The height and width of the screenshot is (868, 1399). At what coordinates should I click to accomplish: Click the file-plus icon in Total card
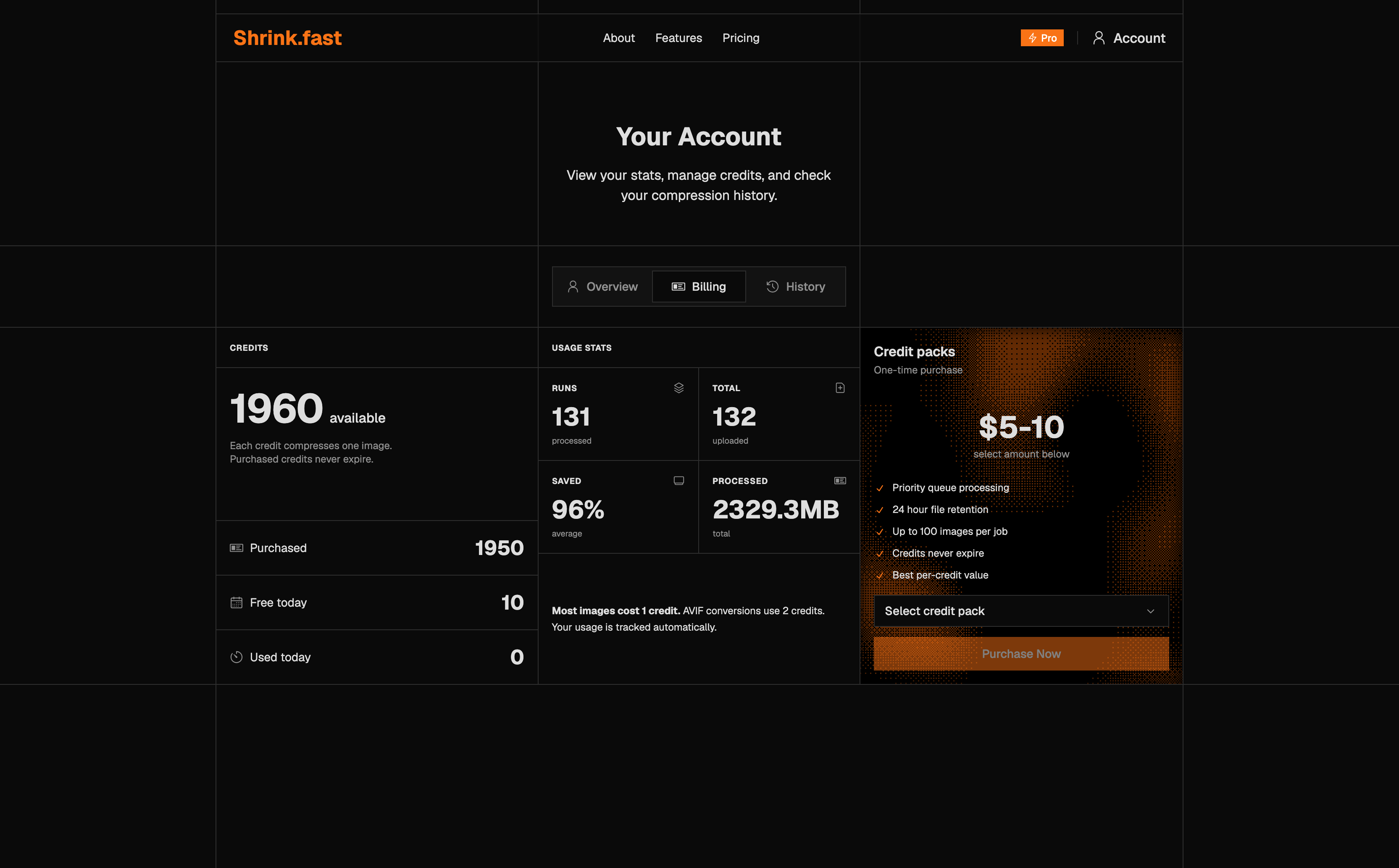coord(840,388)
